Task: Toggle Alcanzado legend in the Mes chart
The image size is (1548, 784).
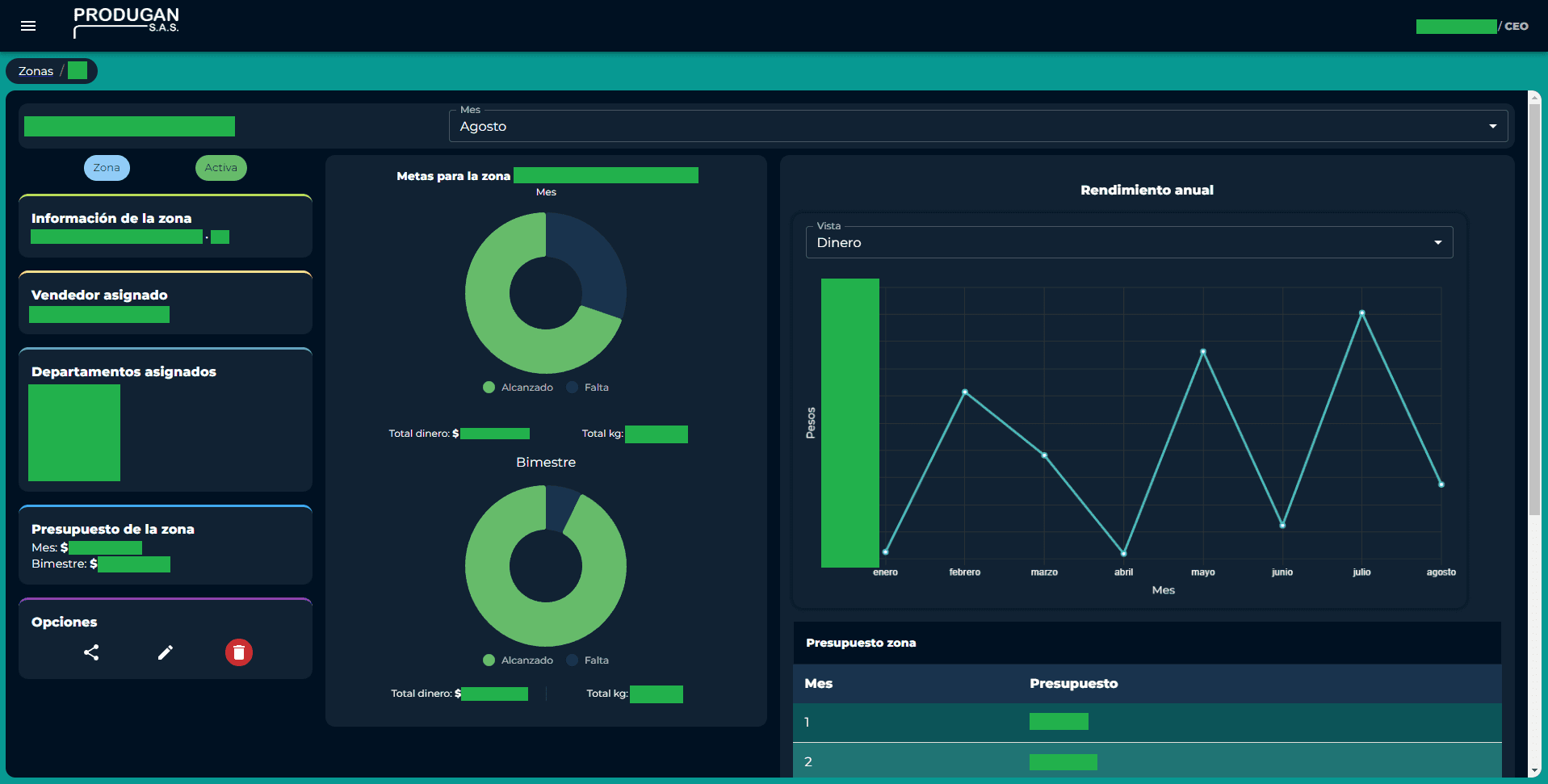Action: pos(518,388)
